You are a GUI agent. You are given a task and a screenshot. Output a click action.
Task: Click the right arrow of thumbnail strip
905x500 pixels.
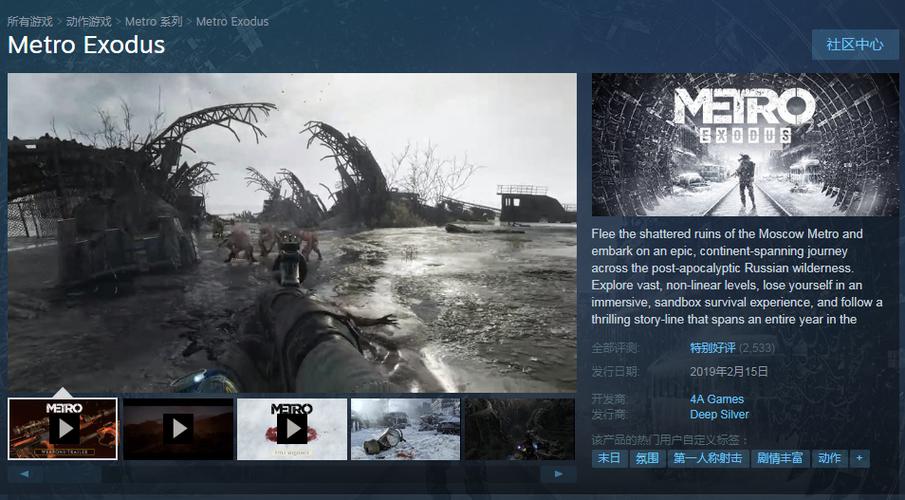(x=558, y=474)
